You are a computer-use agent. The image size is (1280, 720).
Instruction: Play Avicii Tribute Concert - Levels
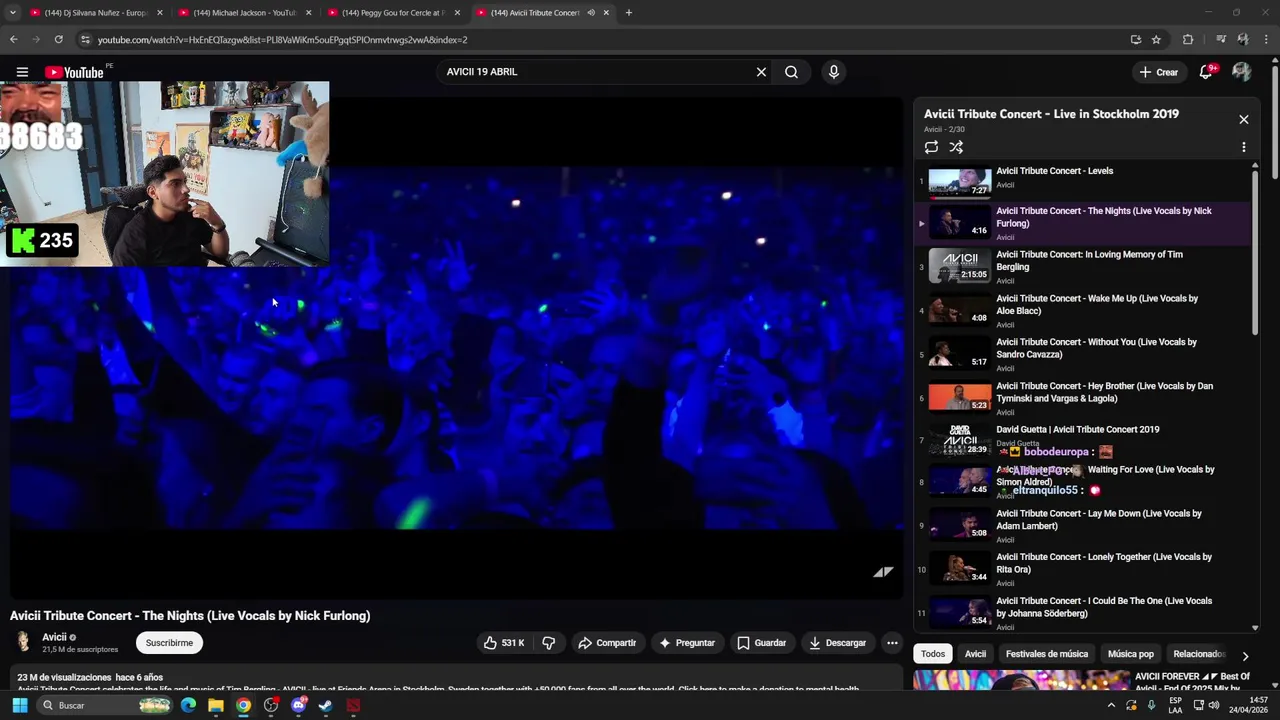tap(1083, 180)
